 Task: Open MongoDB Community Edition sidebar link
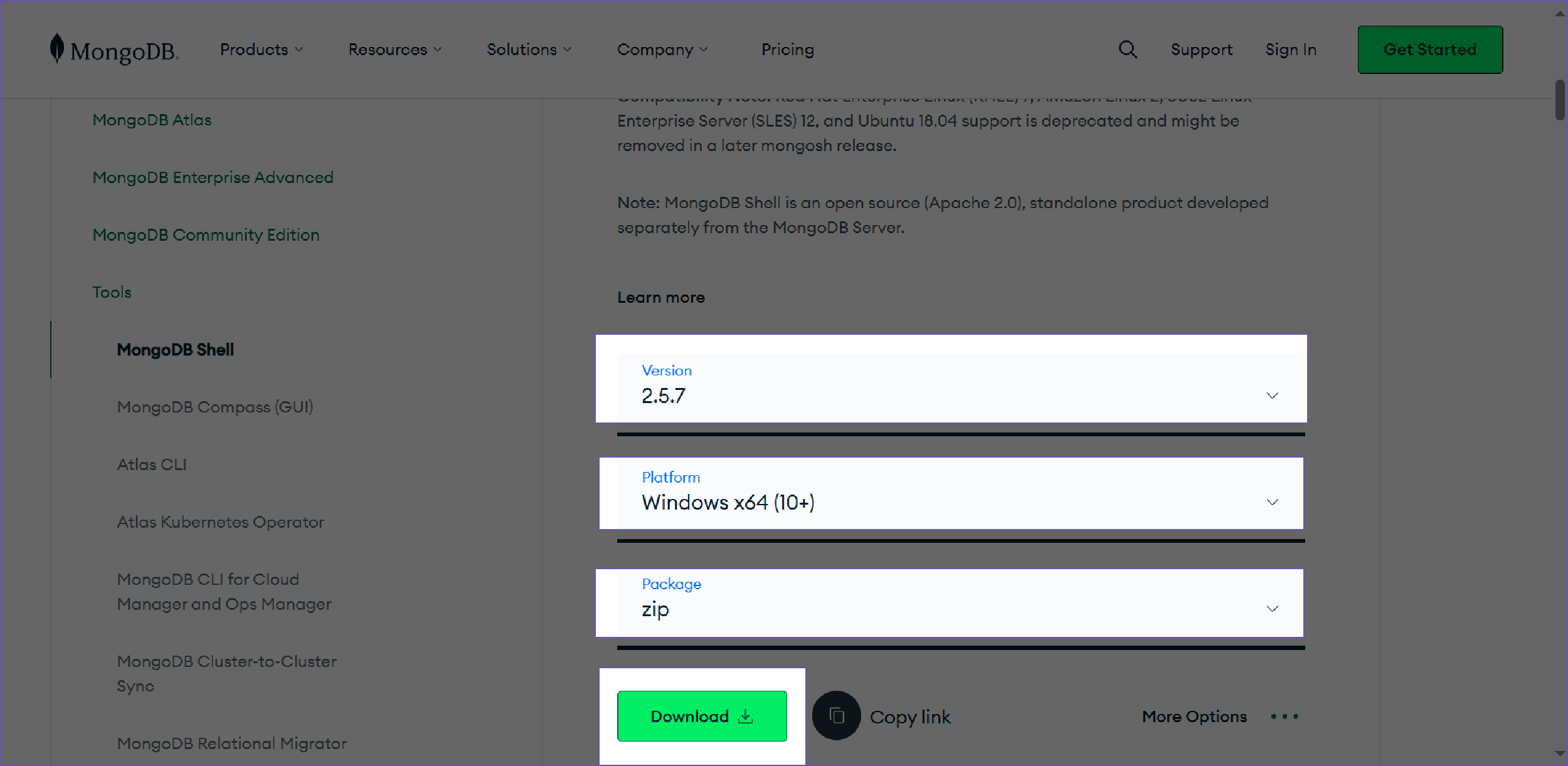206,235
